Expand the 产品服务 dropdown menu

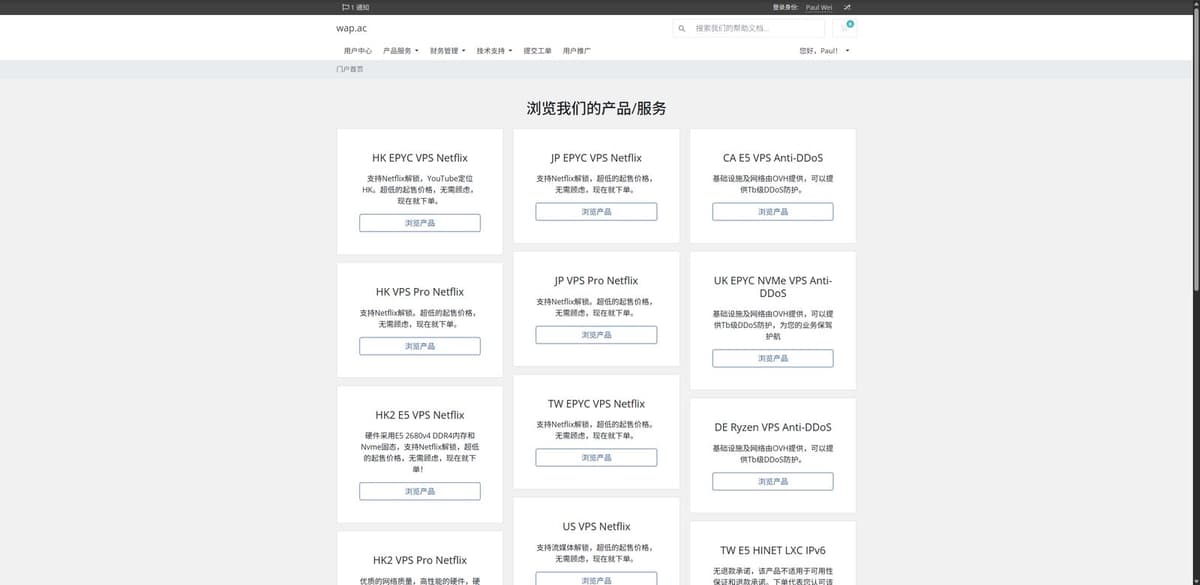click(401, 50)
